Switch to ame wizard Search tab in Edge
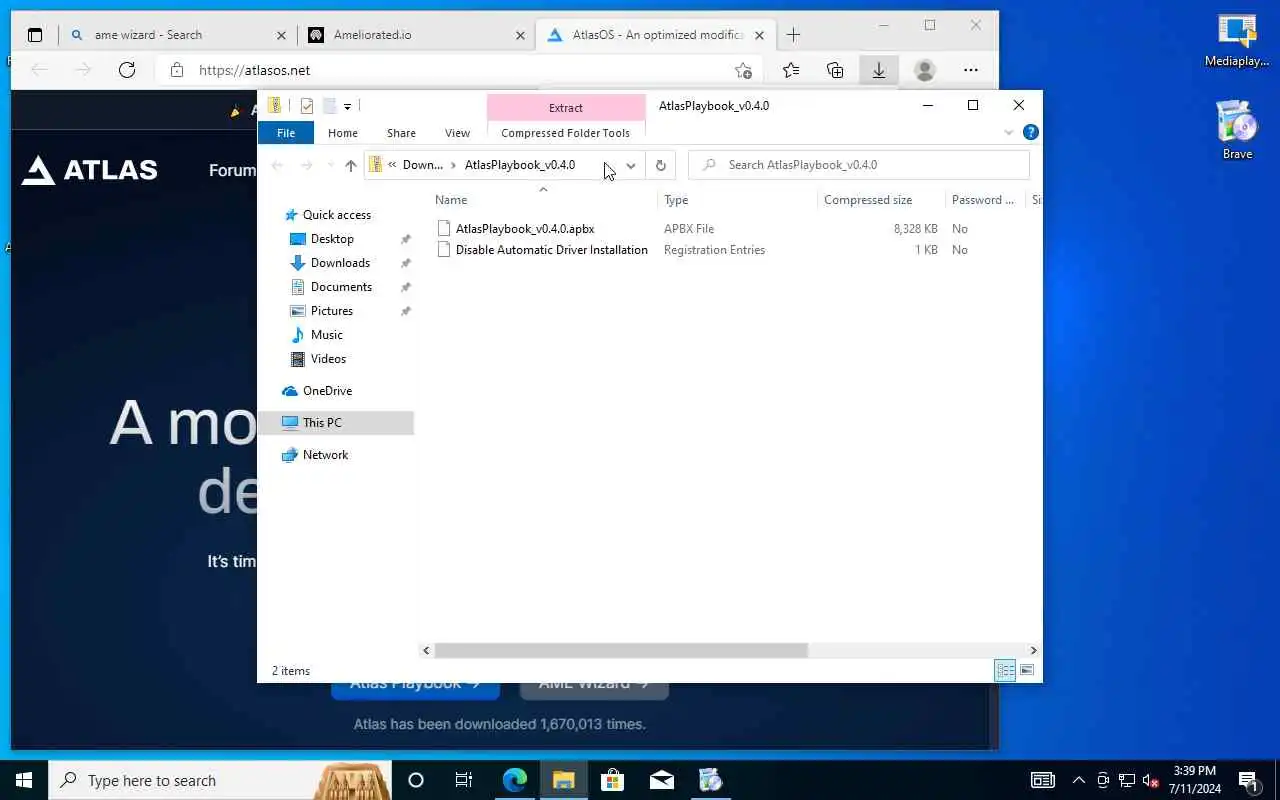1280x800 pixels. click(176, 35)
